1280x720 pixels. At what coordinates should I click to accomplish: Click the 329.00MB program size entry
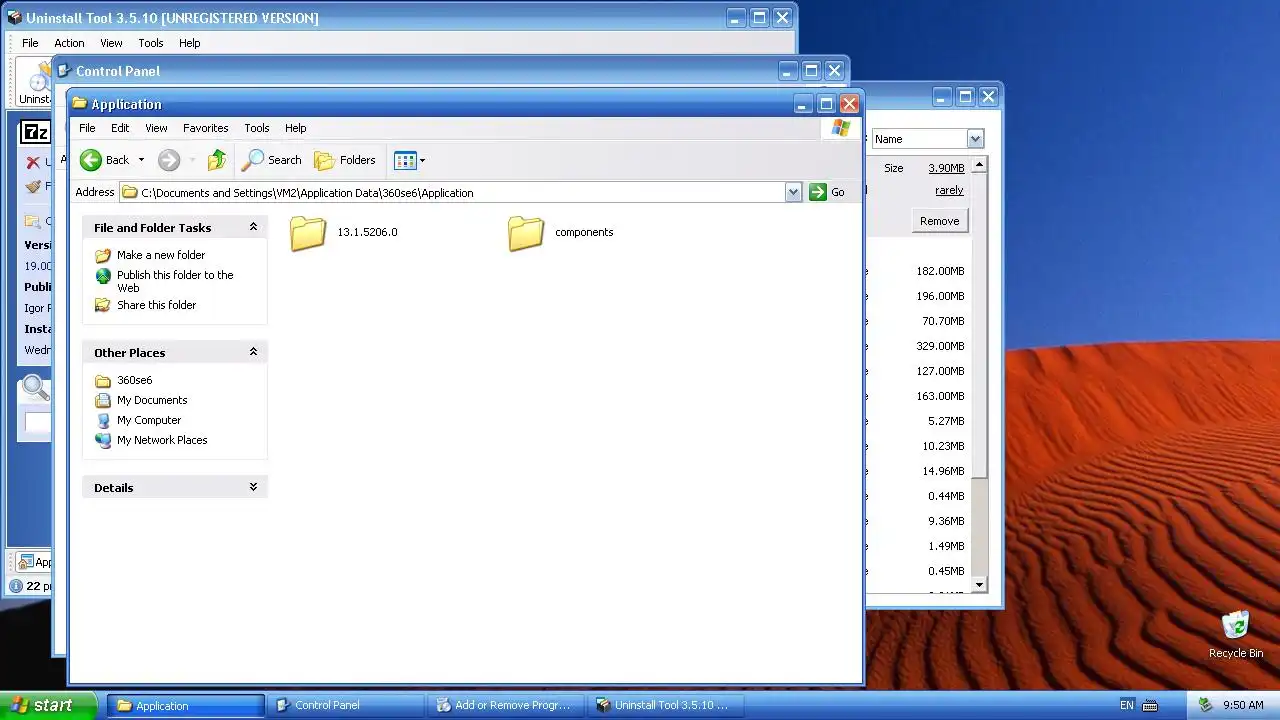(x=940, y=346)
